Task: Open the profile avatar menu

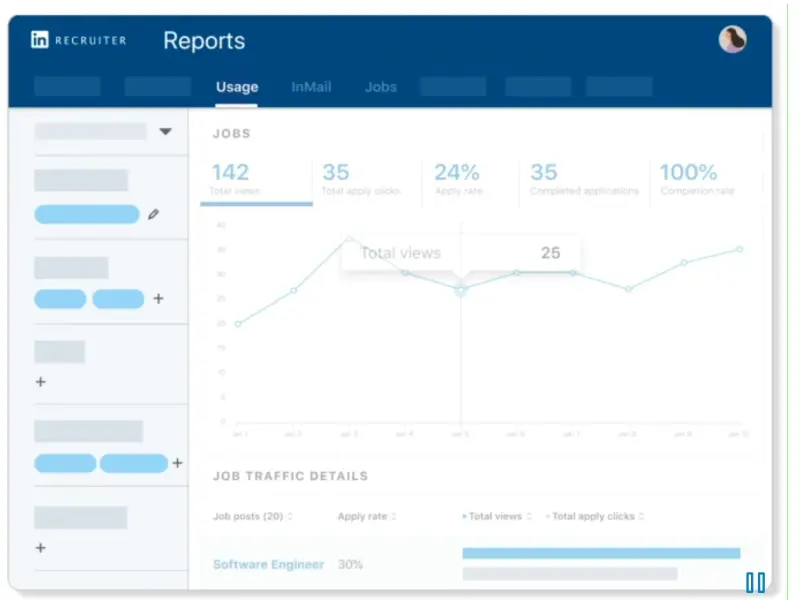Action: [x=732, y=40]
